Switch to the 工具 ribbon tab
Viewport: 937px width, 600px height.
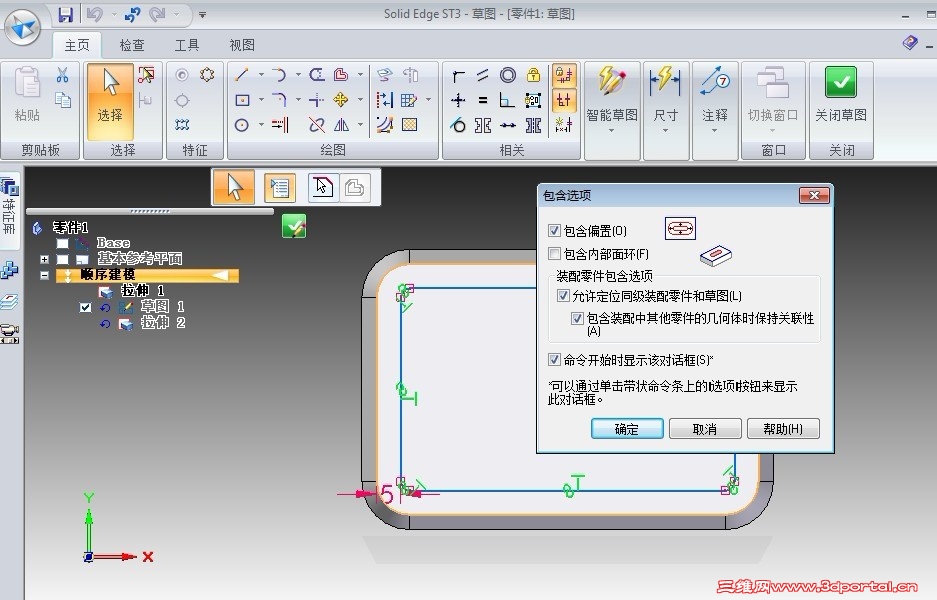pos(186,45)
